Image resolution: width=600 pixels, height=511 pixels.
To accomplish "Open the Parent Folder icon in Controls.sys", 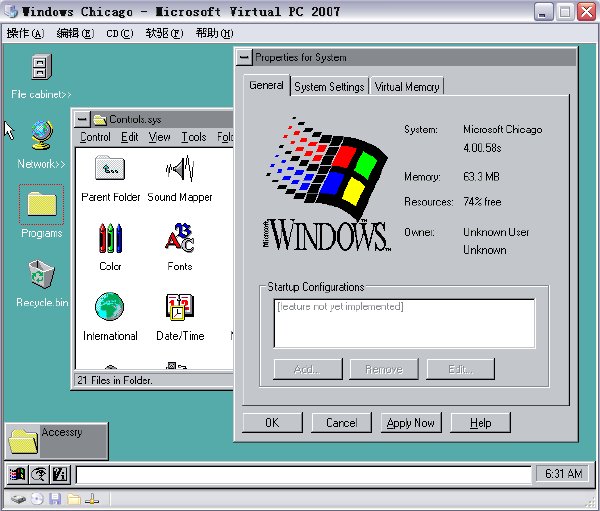I will (110, 168).
